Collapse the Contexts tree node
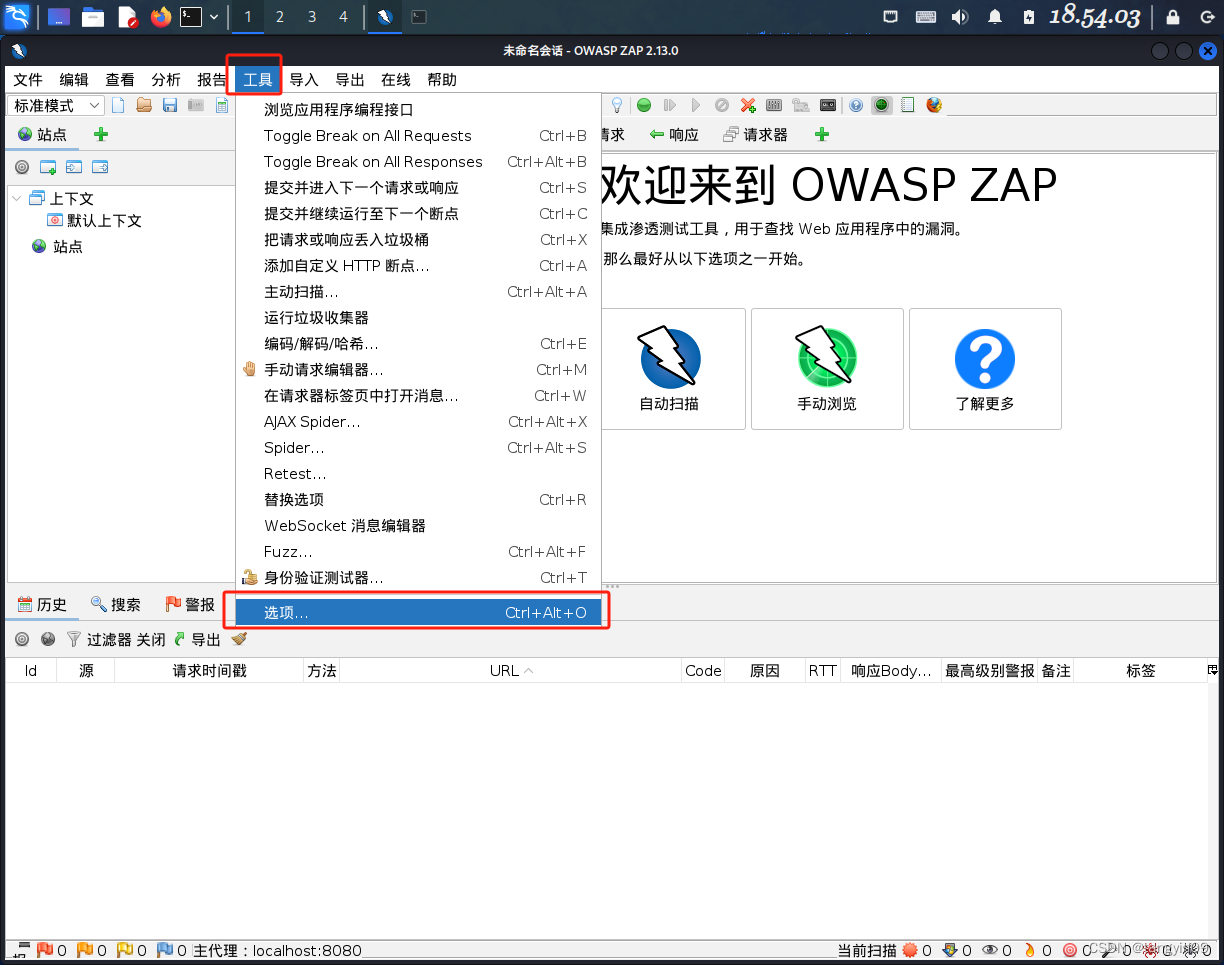The image size is (1224, 965). 17,198
